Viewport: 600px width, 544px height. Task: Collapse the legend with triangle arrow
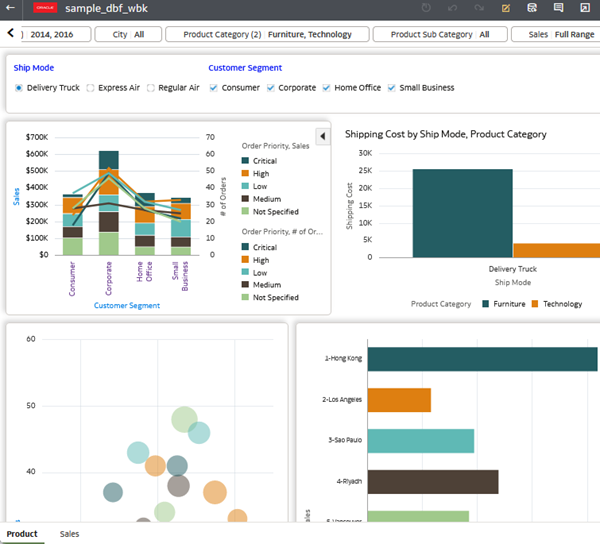pos(322,136)
